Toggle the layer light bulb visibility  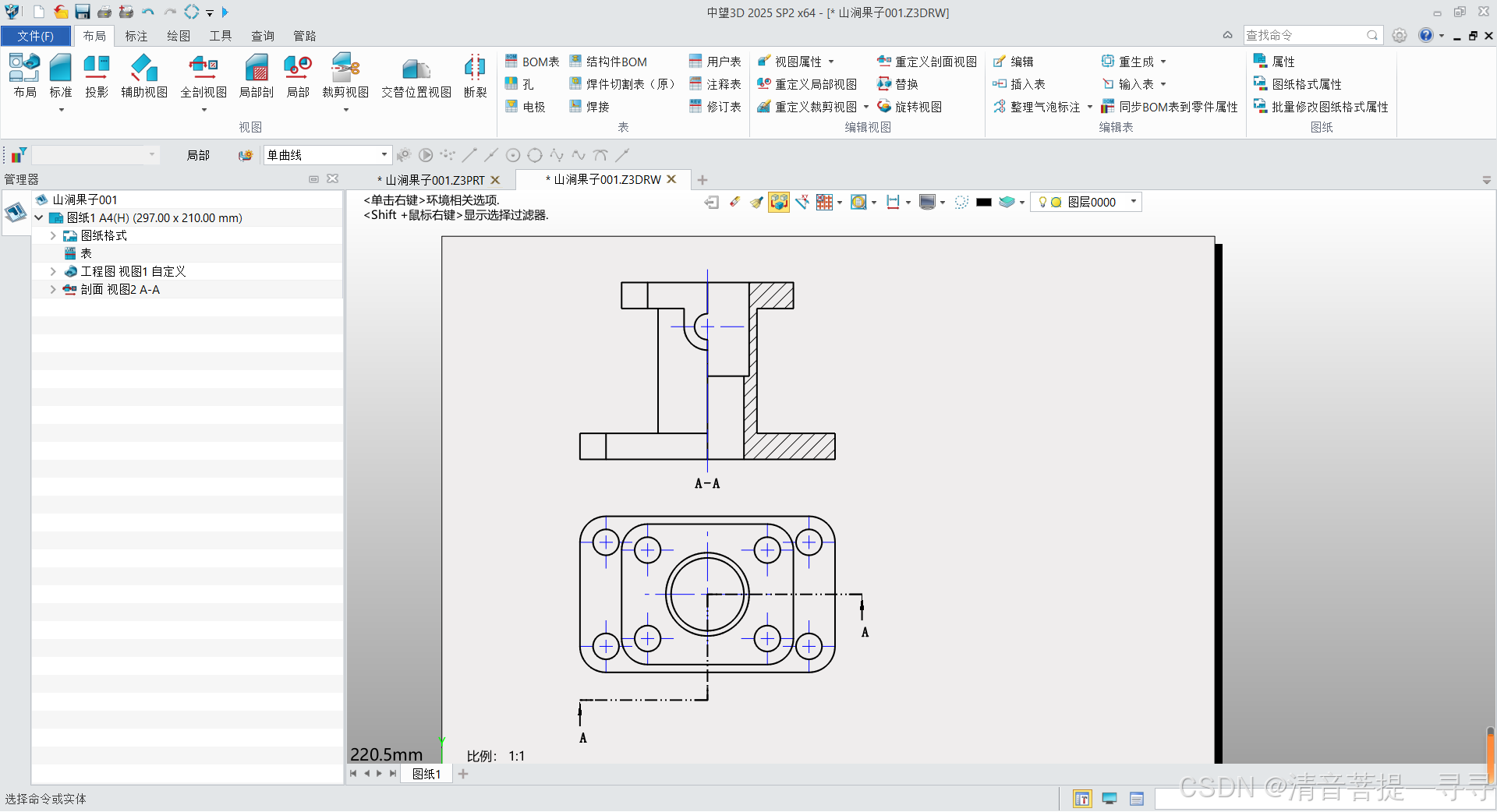coord(1042,202)
